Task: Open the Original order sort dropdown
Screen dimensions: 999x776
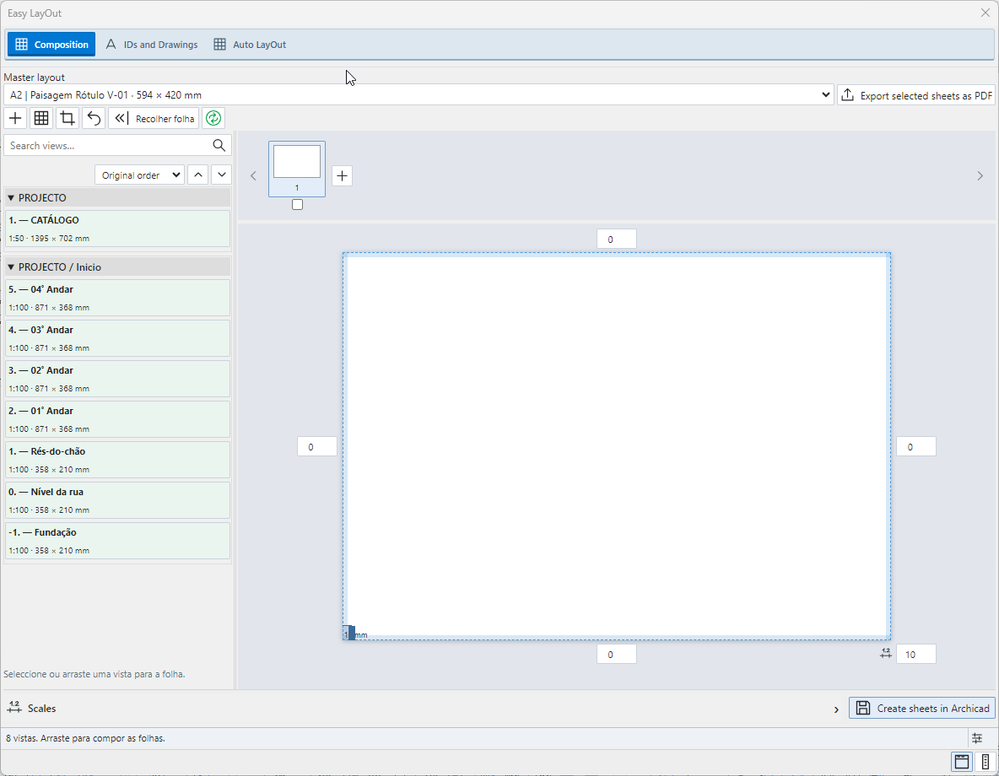Action: (x=140, y=175)
